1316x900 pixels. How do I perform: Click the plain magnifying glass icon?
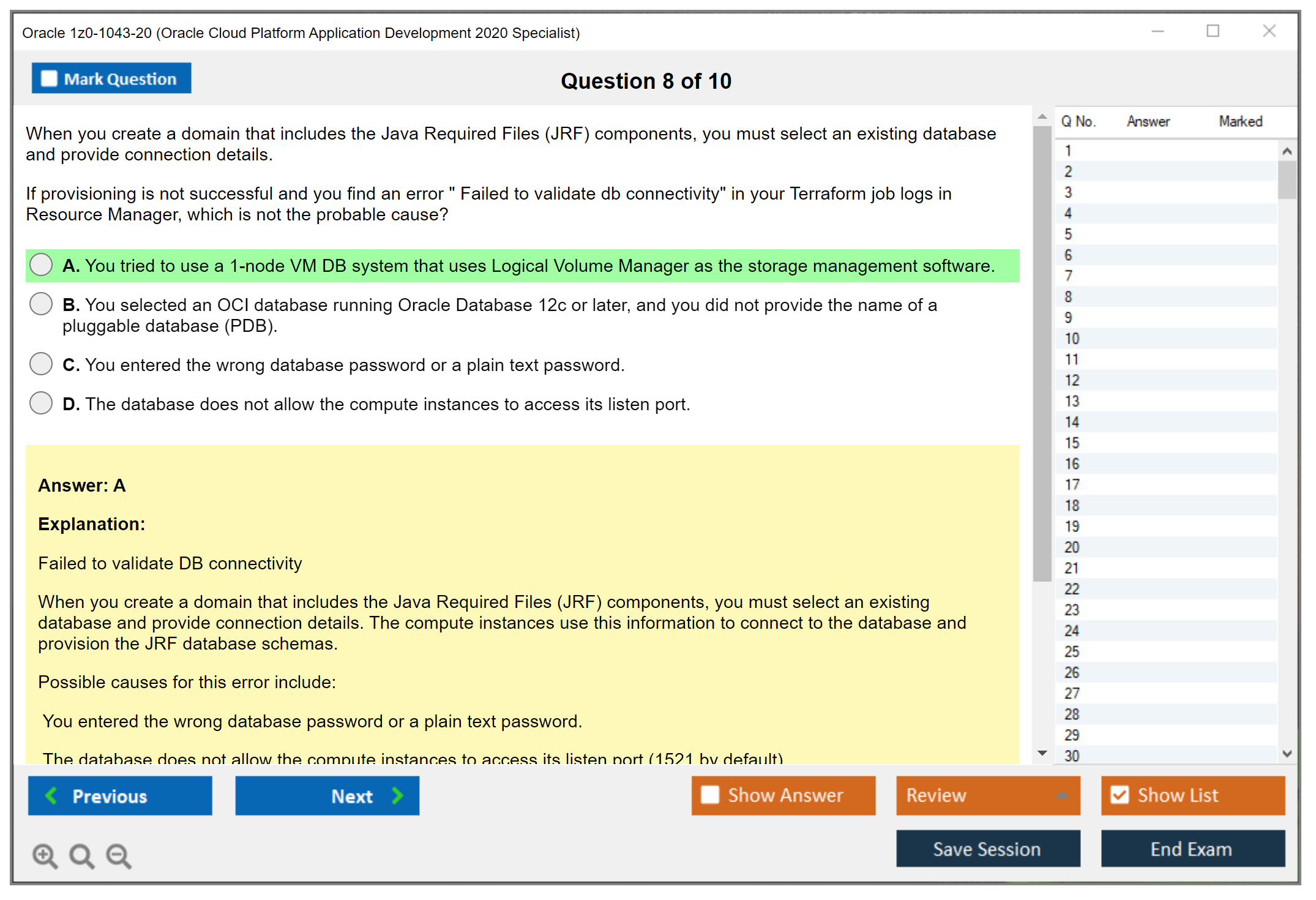(x=81, y=856)
